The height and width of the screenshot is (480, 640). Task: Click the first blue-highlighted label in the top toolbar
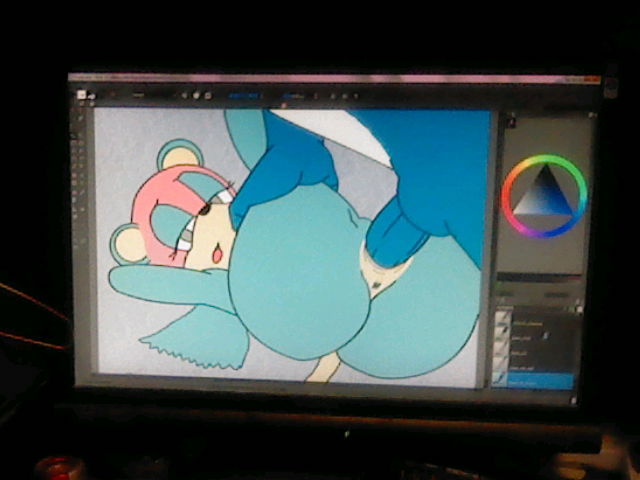[245, 96]
